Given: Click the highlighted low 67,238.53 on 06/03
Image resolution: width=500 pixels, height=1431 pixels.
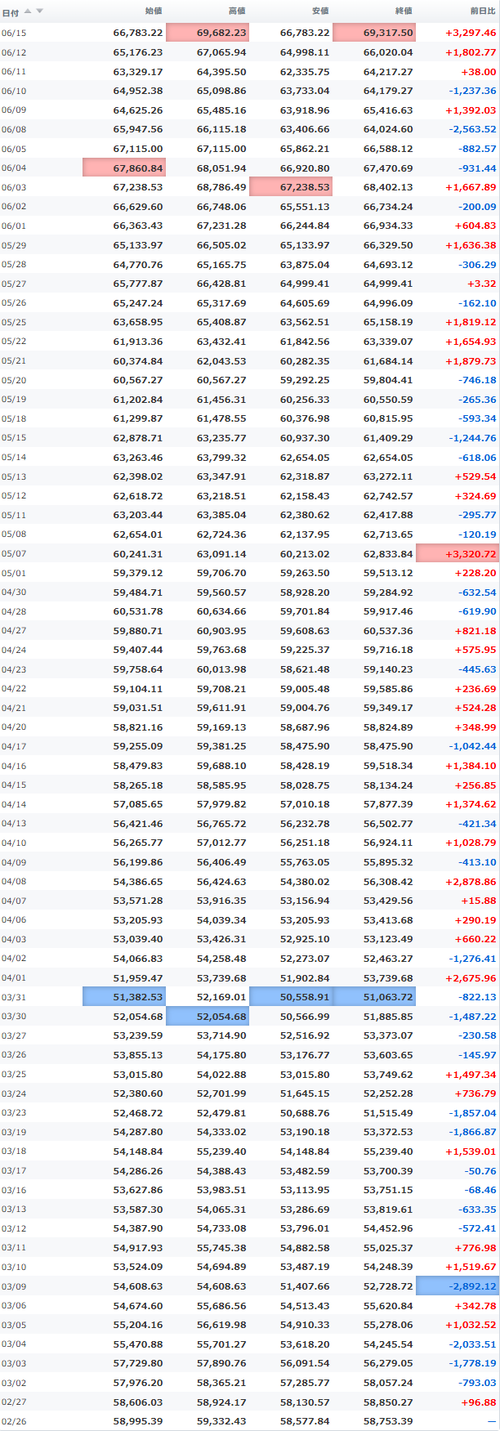Looking at the screenshot, I should click(290, 187).
